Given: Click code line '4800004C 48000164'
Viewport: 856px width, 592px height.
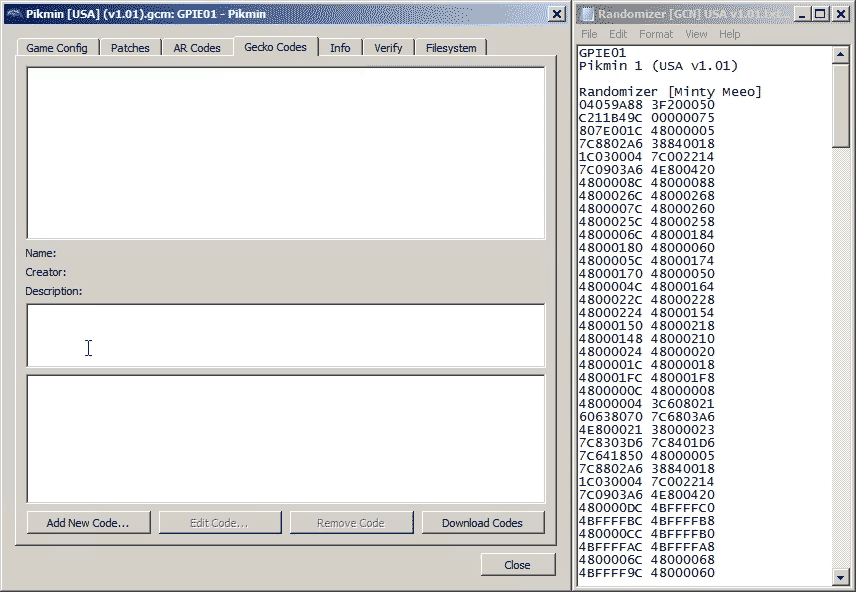Looking at the screenshot, I should [646, 287].
